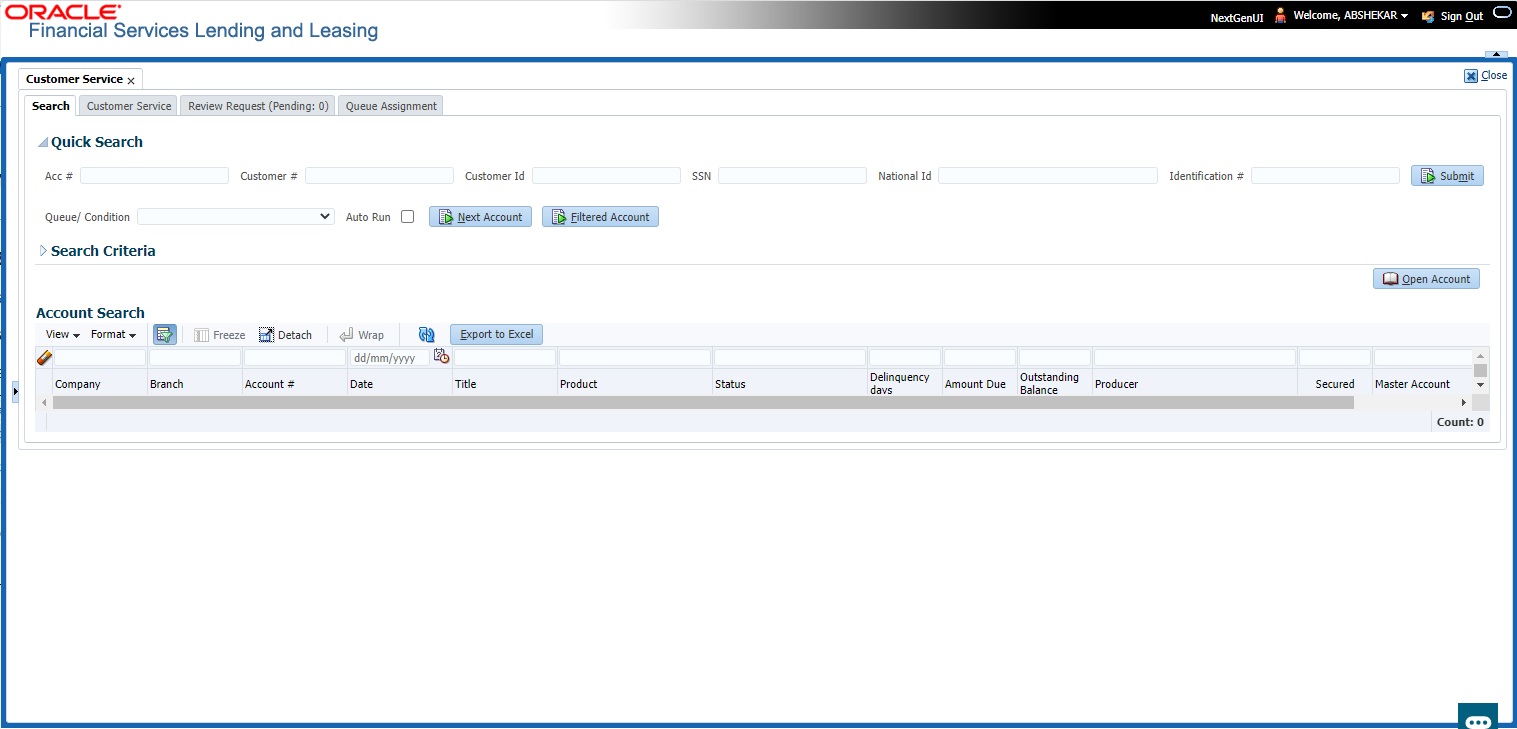The width and height of the screenshot is (1517, 729).
Task: Click the table horizontal scrollbar thumb
Action: coord(703,402)
